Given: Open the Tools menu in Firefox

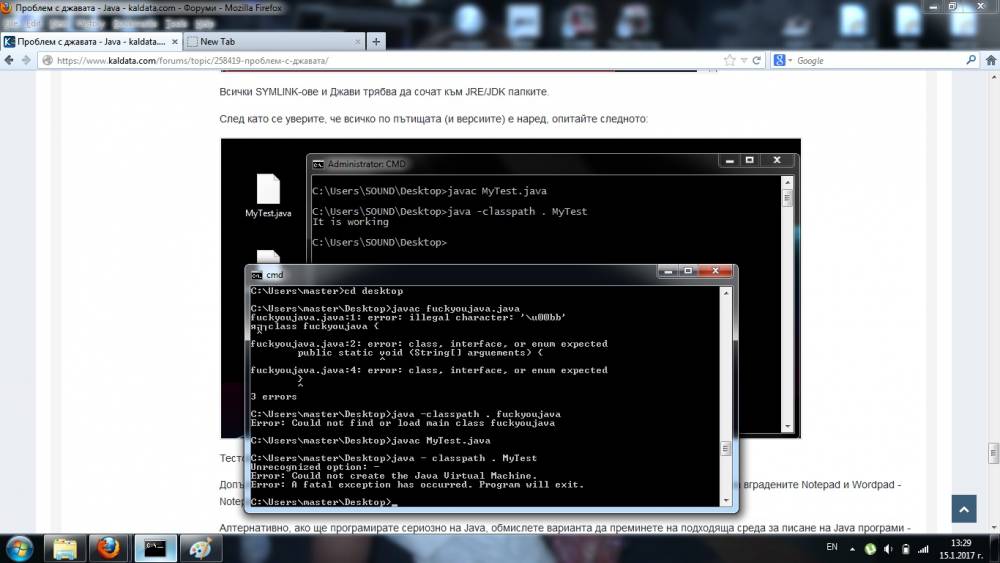Looking at the screenshot, I should tap(175, 24).
